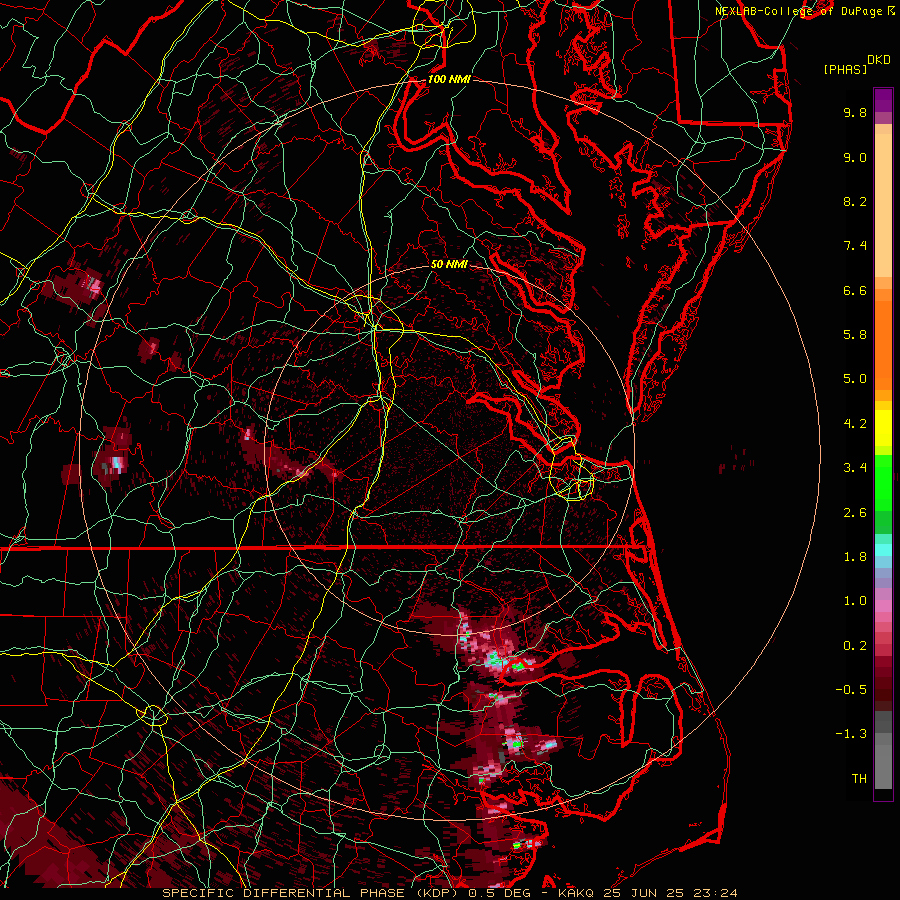Click the 'KAKQ 25 JUN 25 23:24' timestamp
The width and height of the screenshot is (900, 900).
tap(647, 893)
